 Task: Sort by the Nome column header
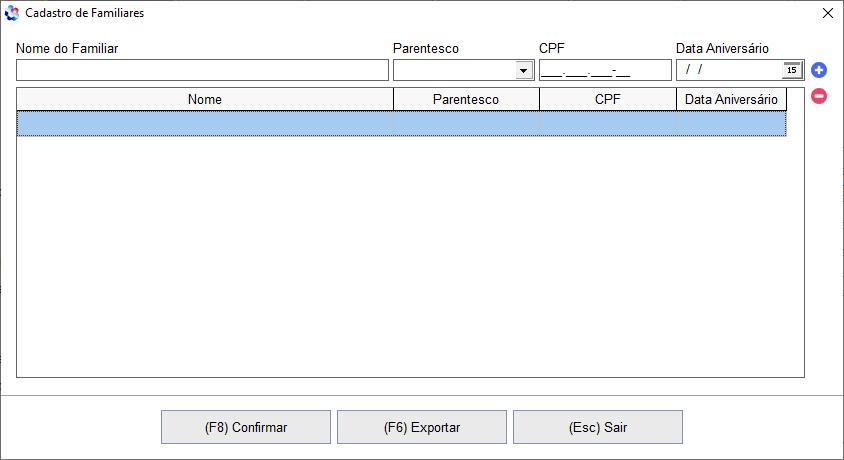tap(205, 100)
